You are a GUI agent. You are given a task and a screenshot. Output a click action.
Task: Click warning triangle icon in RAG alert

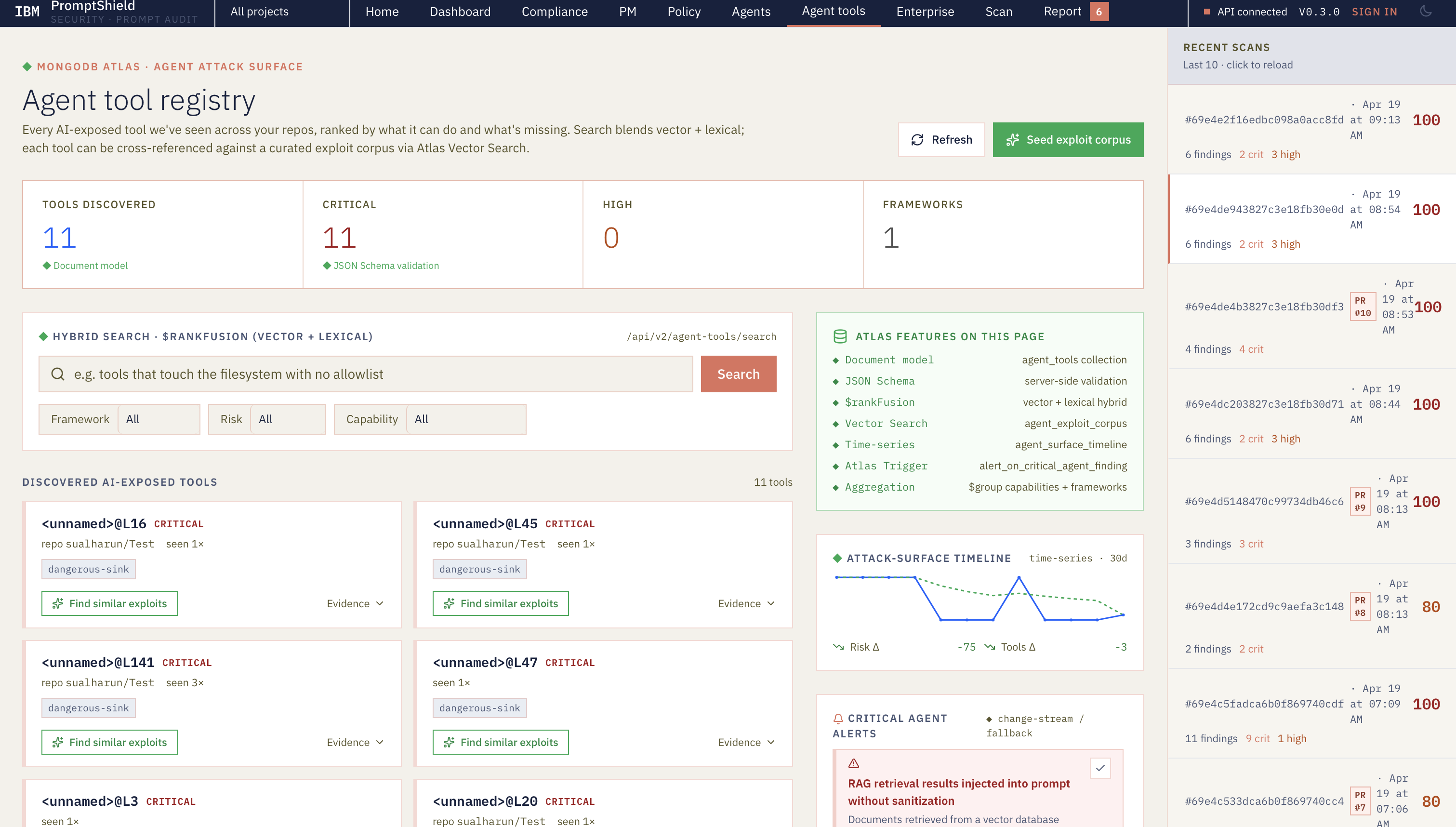[x=854, y=763]
